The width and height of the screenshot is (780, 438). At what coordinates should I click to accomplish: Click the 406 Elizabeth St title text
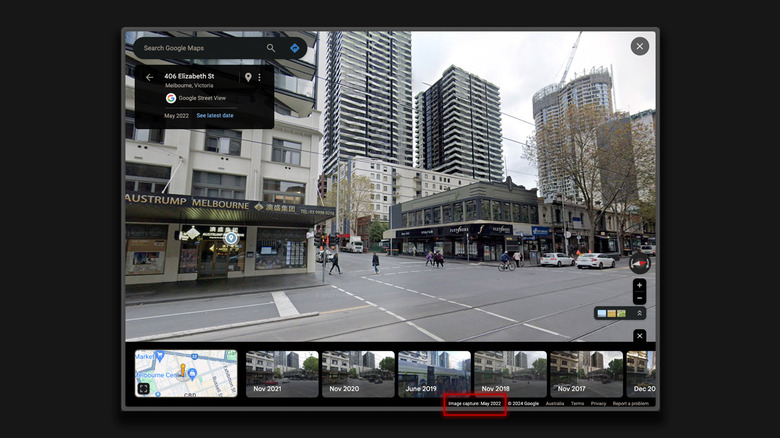[189, 76]
